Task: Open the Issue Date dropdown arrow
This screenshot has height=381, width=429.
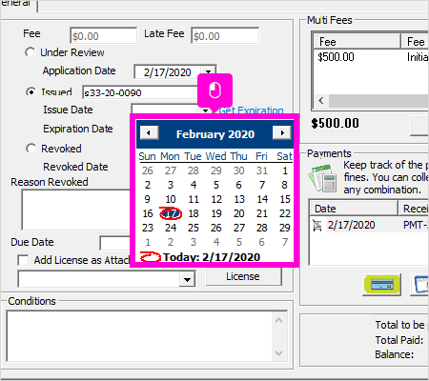Action: (x=206, y=110)
